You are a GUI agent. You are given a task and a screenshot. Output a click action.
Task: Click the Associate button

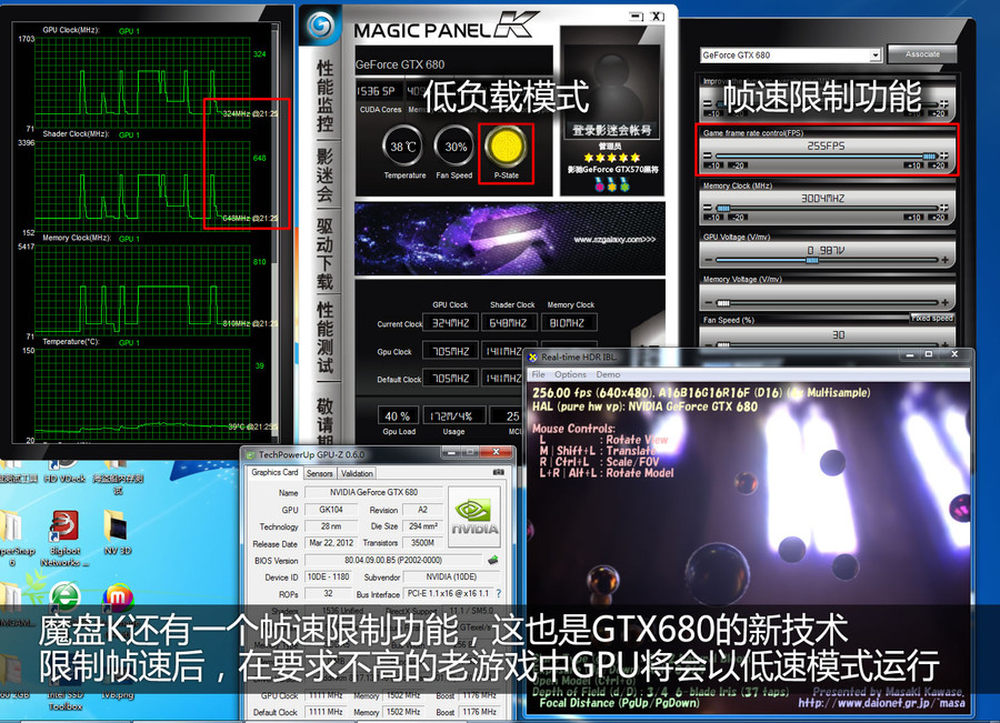[x=922, y=54]
